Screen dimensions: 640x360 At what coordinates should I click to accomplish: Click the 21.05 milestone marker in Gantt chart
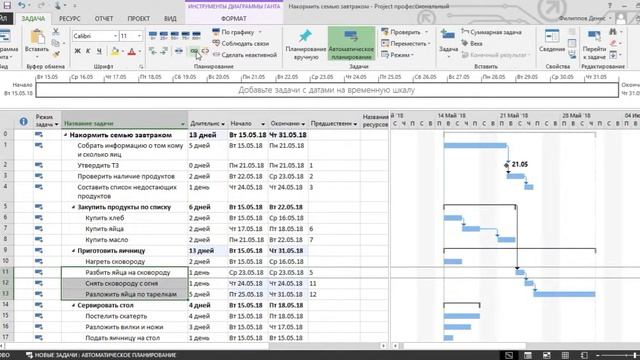(x=507, y=165)
